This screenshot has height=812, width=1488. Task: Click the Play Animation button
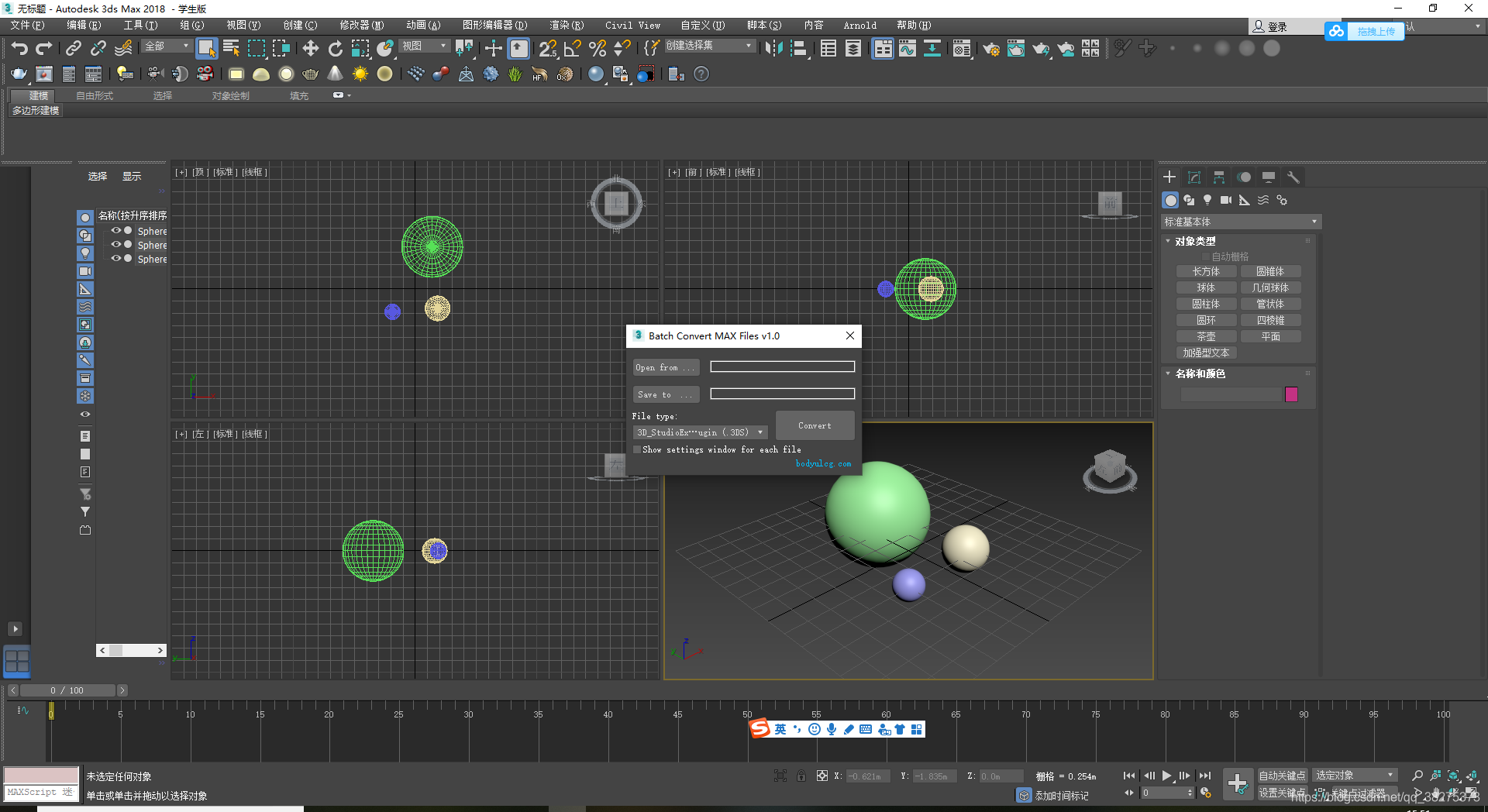pos(1167,776)
